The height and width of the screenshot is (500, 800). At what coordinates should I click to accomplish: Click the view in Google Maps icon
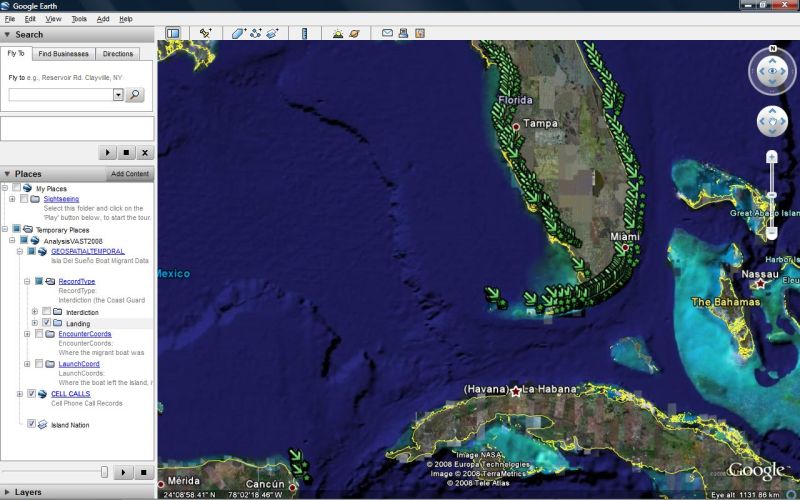(x=420, y=33)
